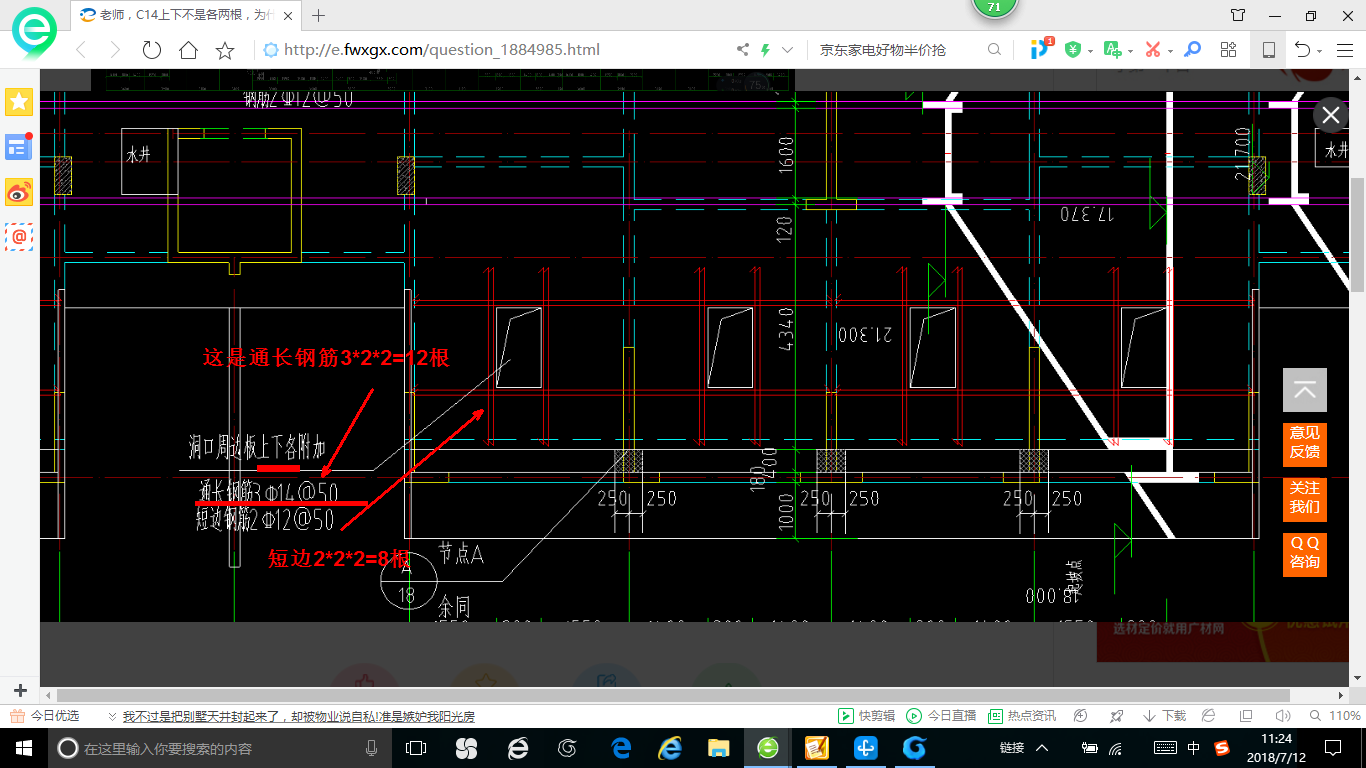
Task: Click the green lightning speed-mode icon
Action: (x=765, y=50)
